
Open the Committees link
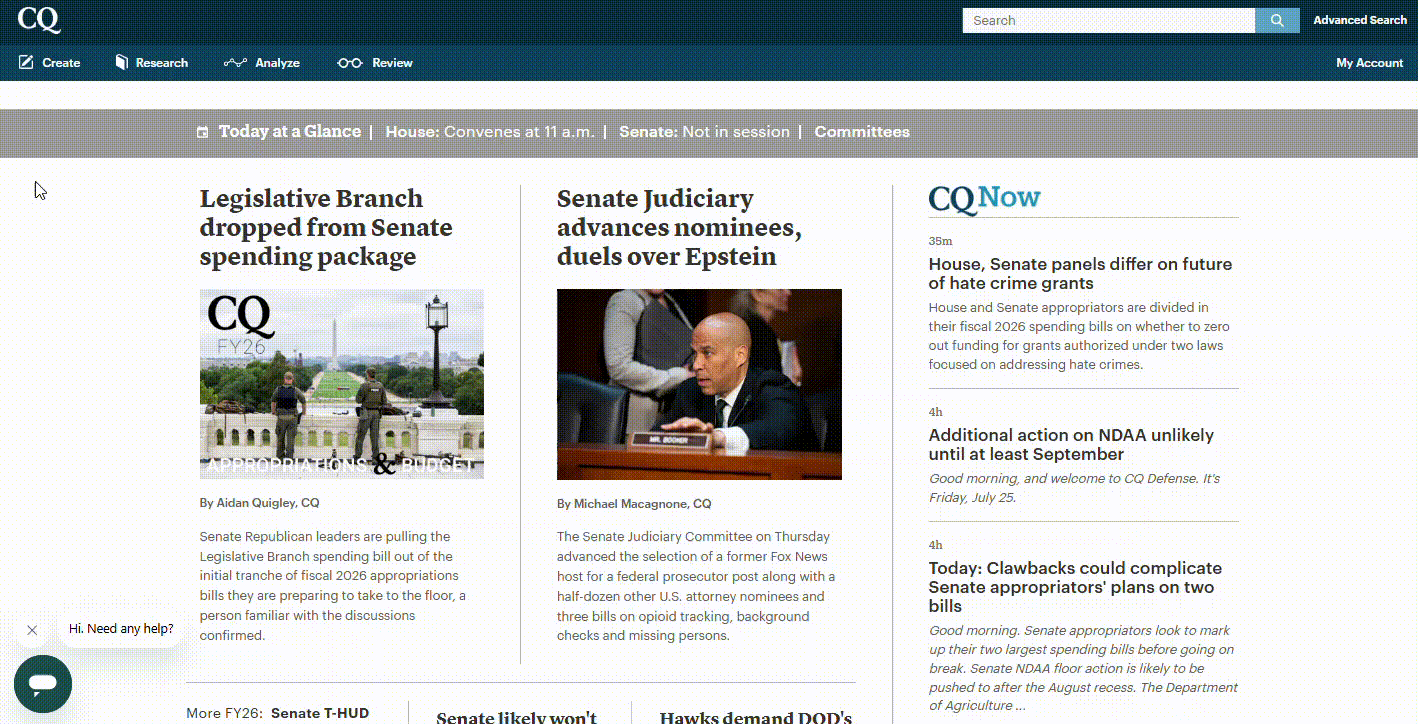(862, 131)
